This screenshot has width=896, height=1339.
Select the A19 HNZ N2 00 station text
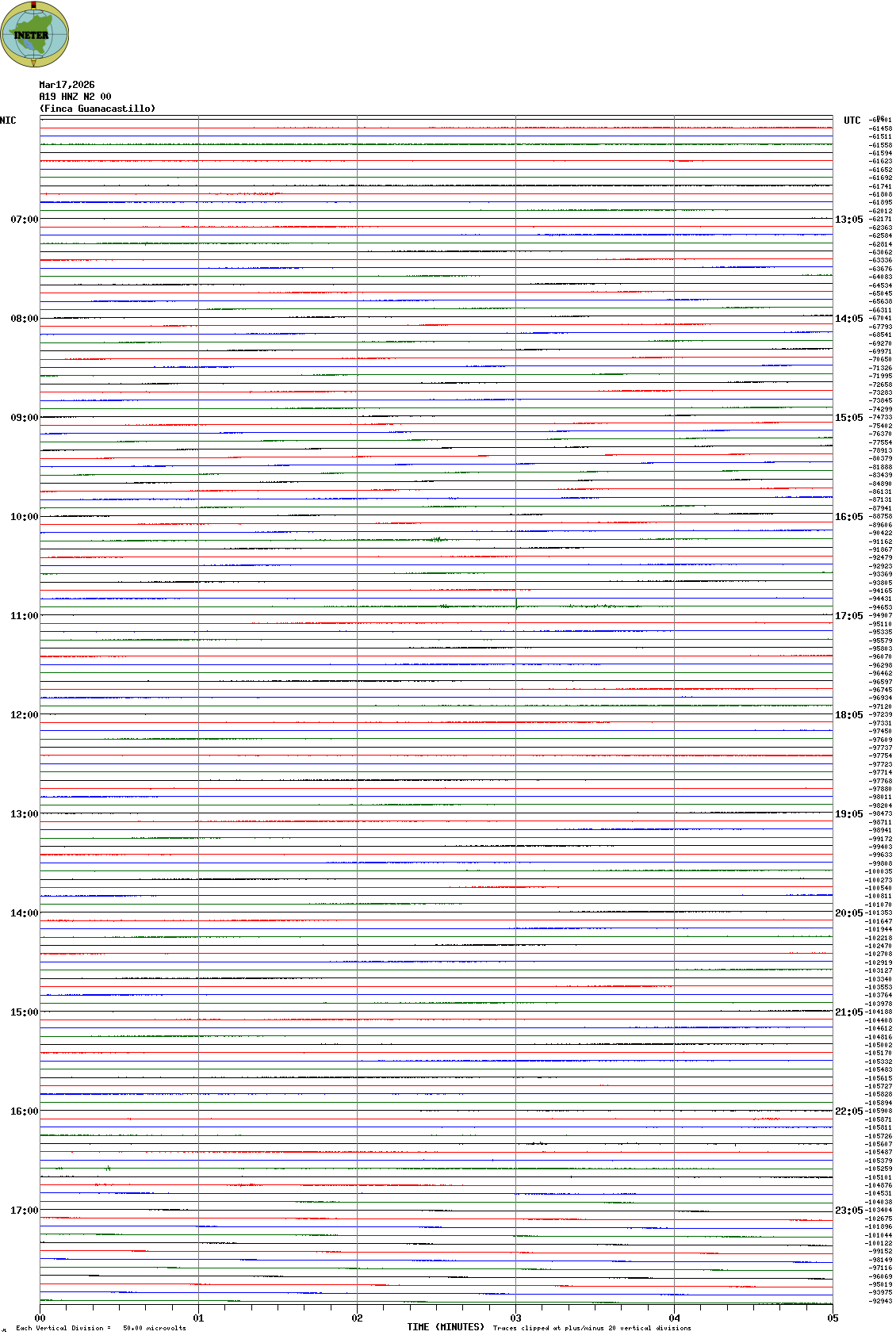(x=75, y=97)
